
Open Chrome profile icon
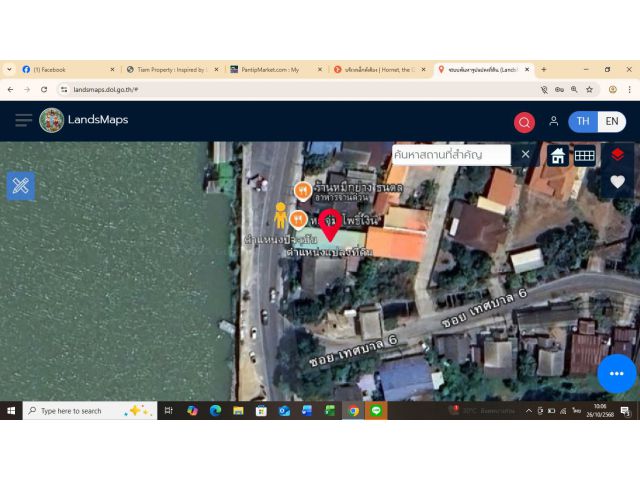pos(613,89)
